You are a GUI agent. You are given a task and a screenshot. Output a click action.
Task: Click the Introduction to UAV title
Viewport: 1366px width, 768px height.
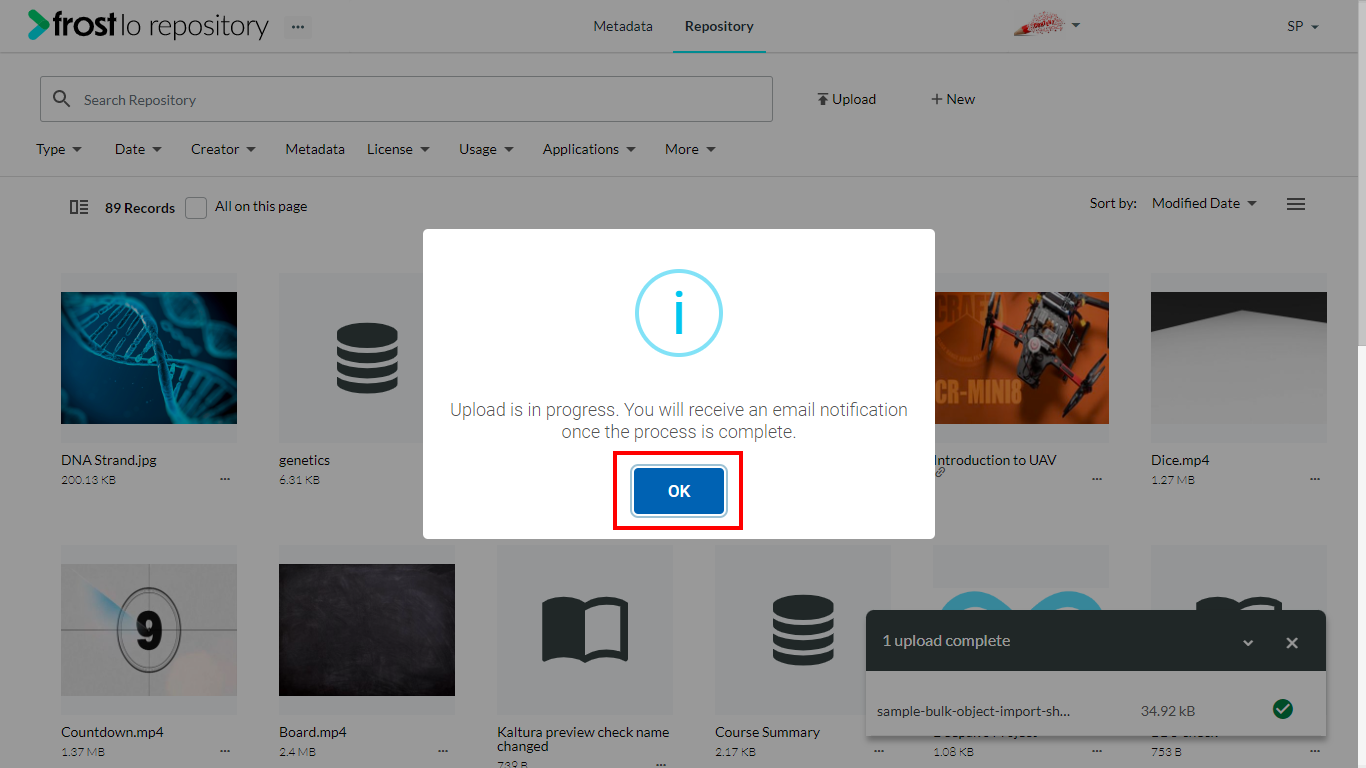click(996, 460)
